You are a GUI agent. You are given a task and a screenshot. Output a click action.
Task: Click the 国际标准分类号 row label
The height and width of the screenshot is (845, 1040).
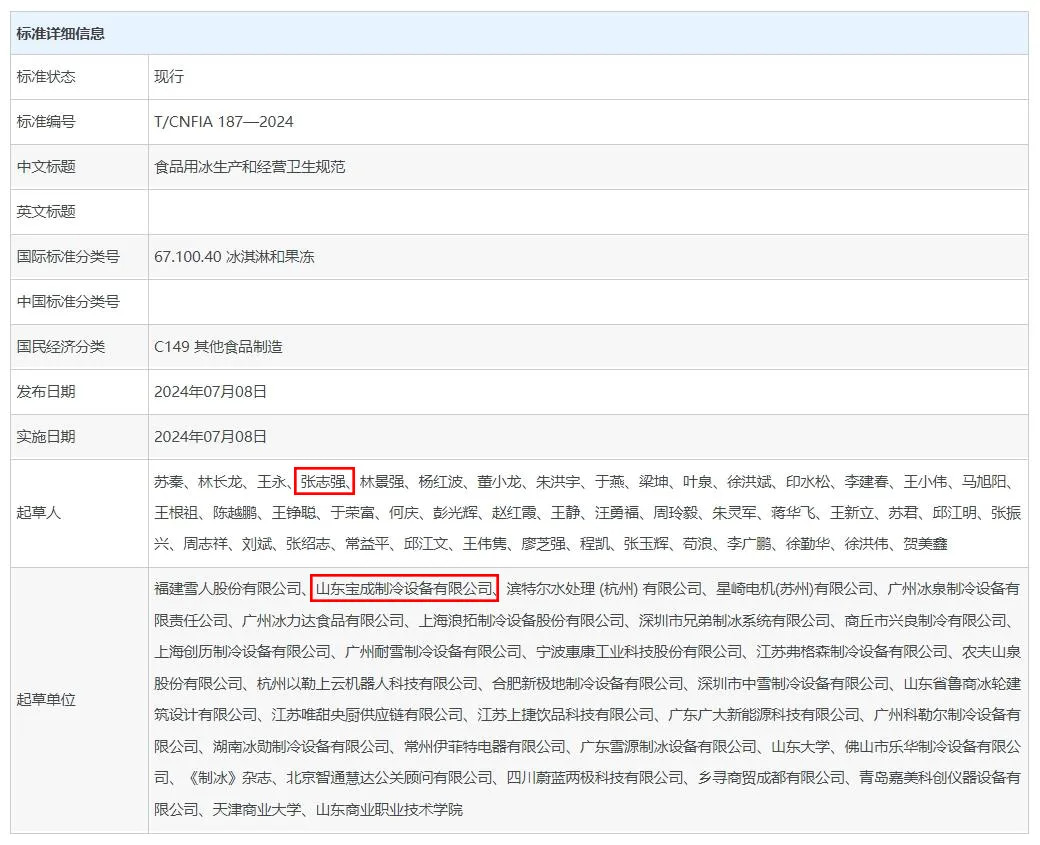tap(68, 257)
